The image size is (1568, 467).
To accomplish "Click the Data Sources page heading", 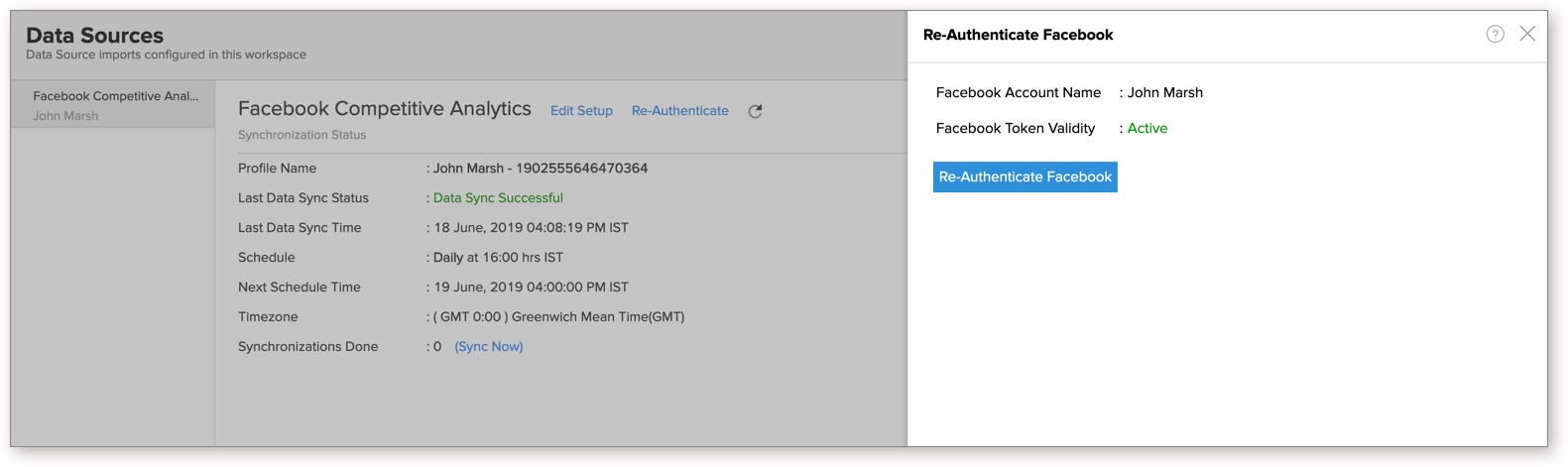I will pyautogui.click(x=94, y=36).
